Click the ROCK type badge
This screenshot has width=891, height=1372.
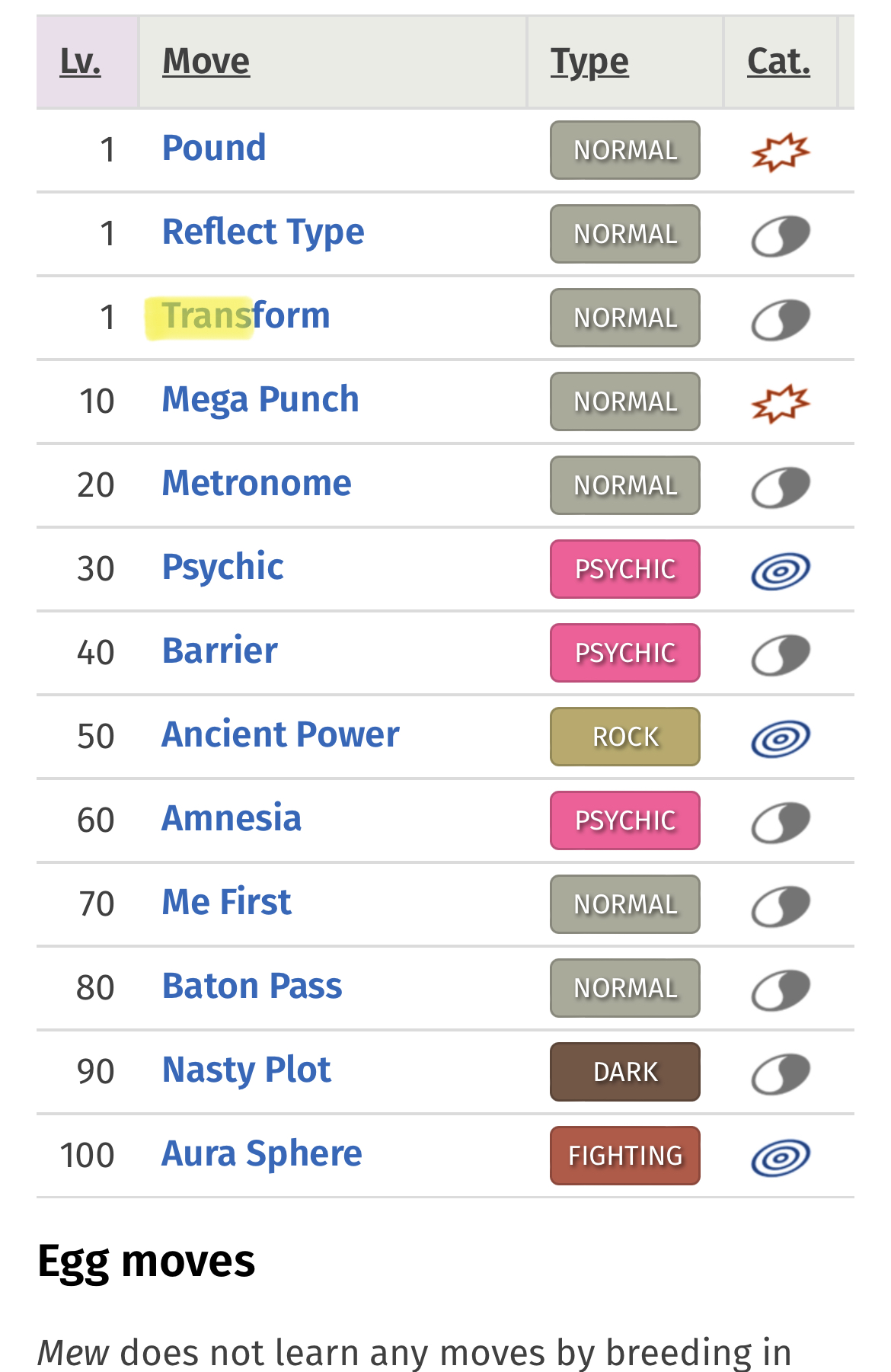tap(625, 737)
